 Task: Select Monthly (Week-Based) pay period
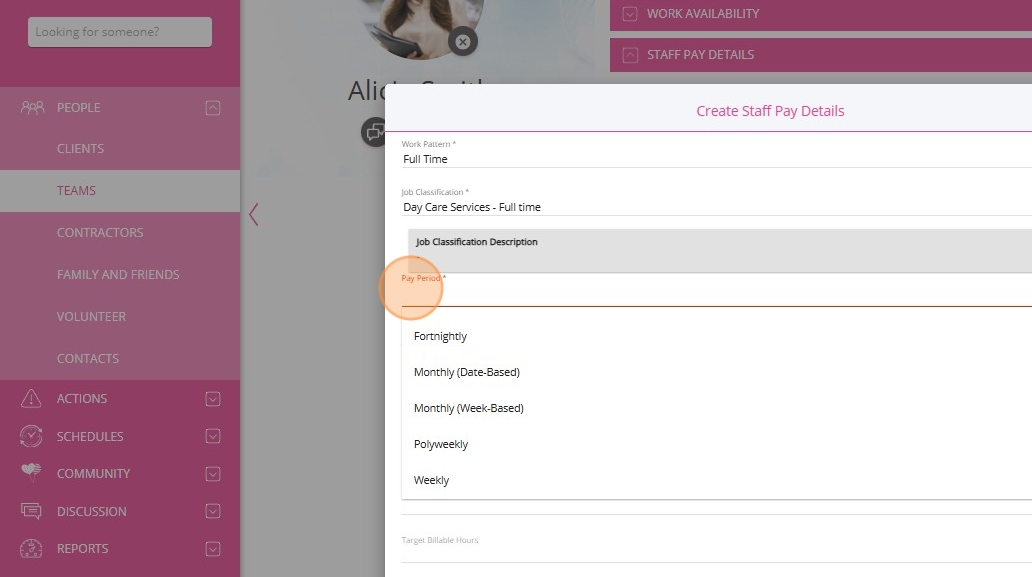coord(716,409)
